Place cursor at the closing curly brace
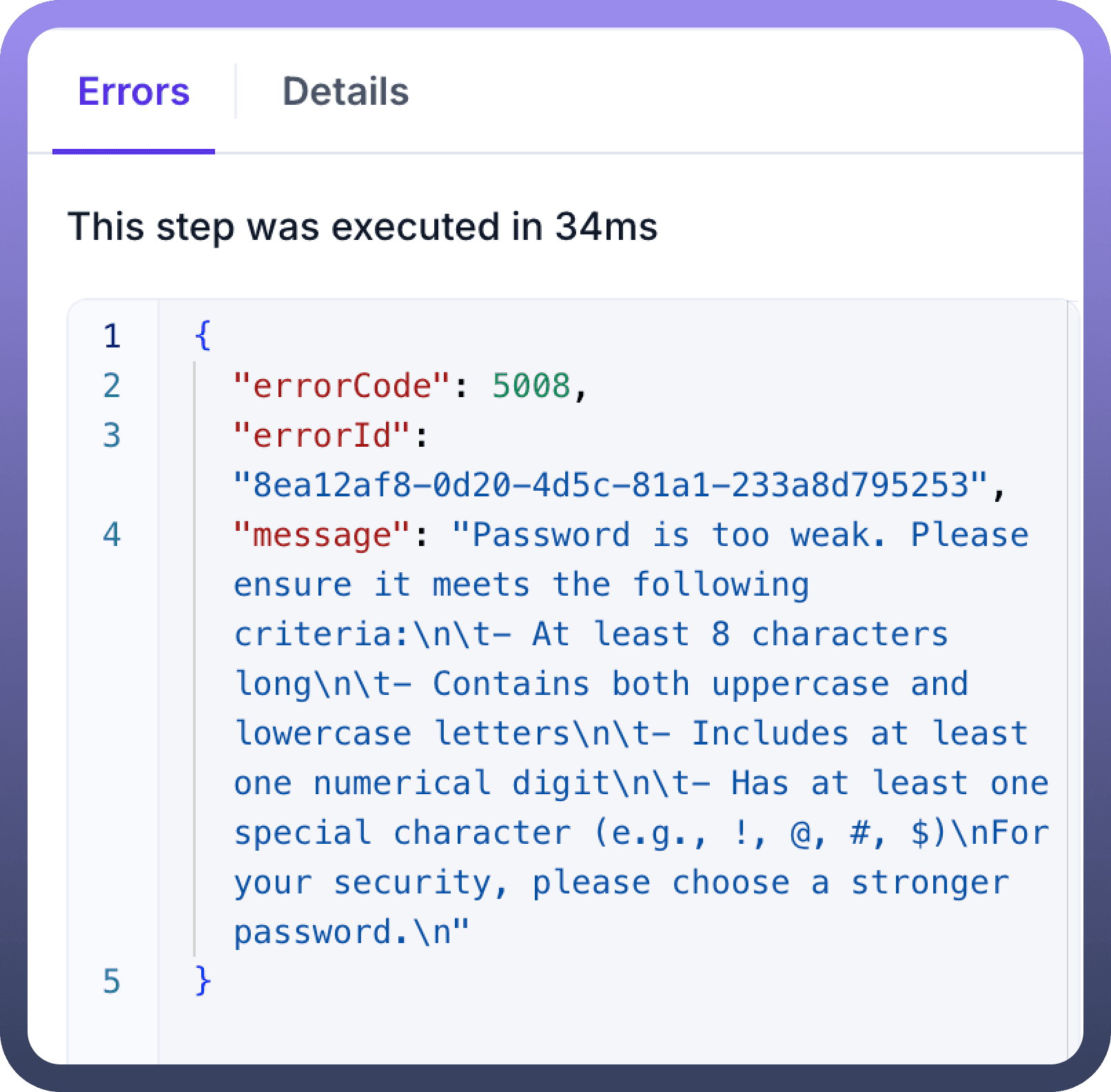Image resolution: width=1111 pixels, height=1092 pixels. (x=203, y=982)
